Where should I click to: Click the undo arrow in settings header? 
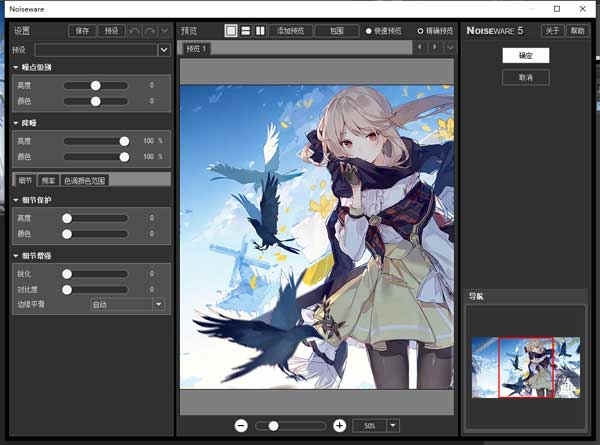[x=135, y=31]
